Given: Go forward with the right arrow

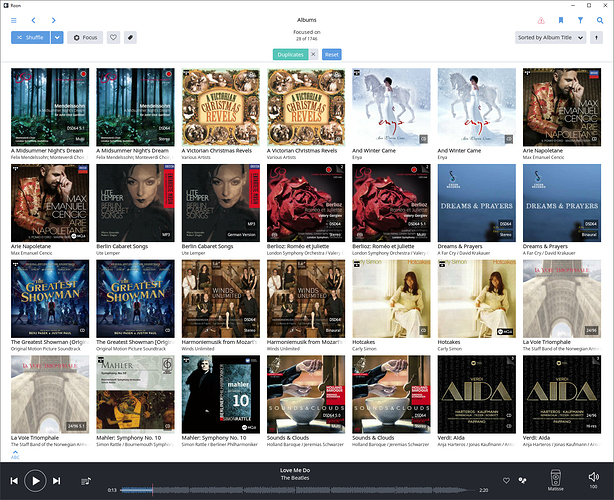Looking at the screenshot, I should [x=54, y=20].
